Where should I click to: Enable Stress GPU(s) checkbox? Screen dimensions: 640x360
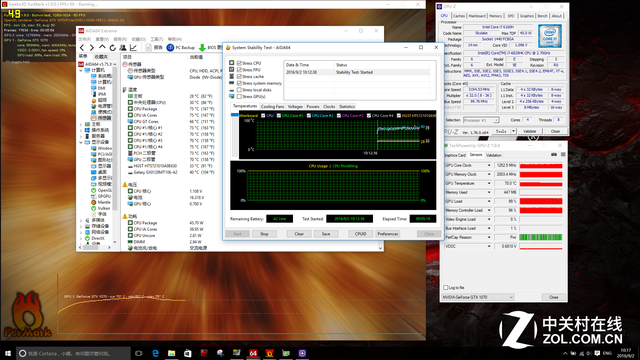pos(240,96)
